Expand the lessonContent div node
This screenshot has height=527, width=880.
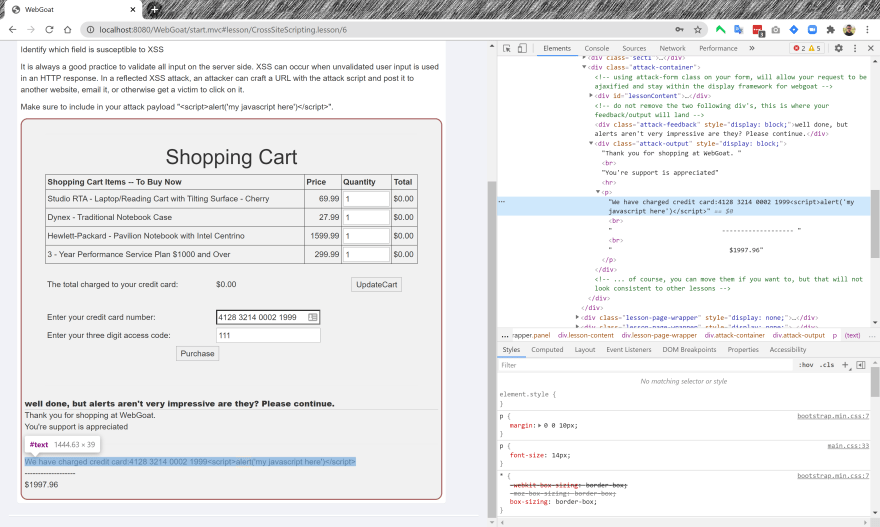[591, 96]
